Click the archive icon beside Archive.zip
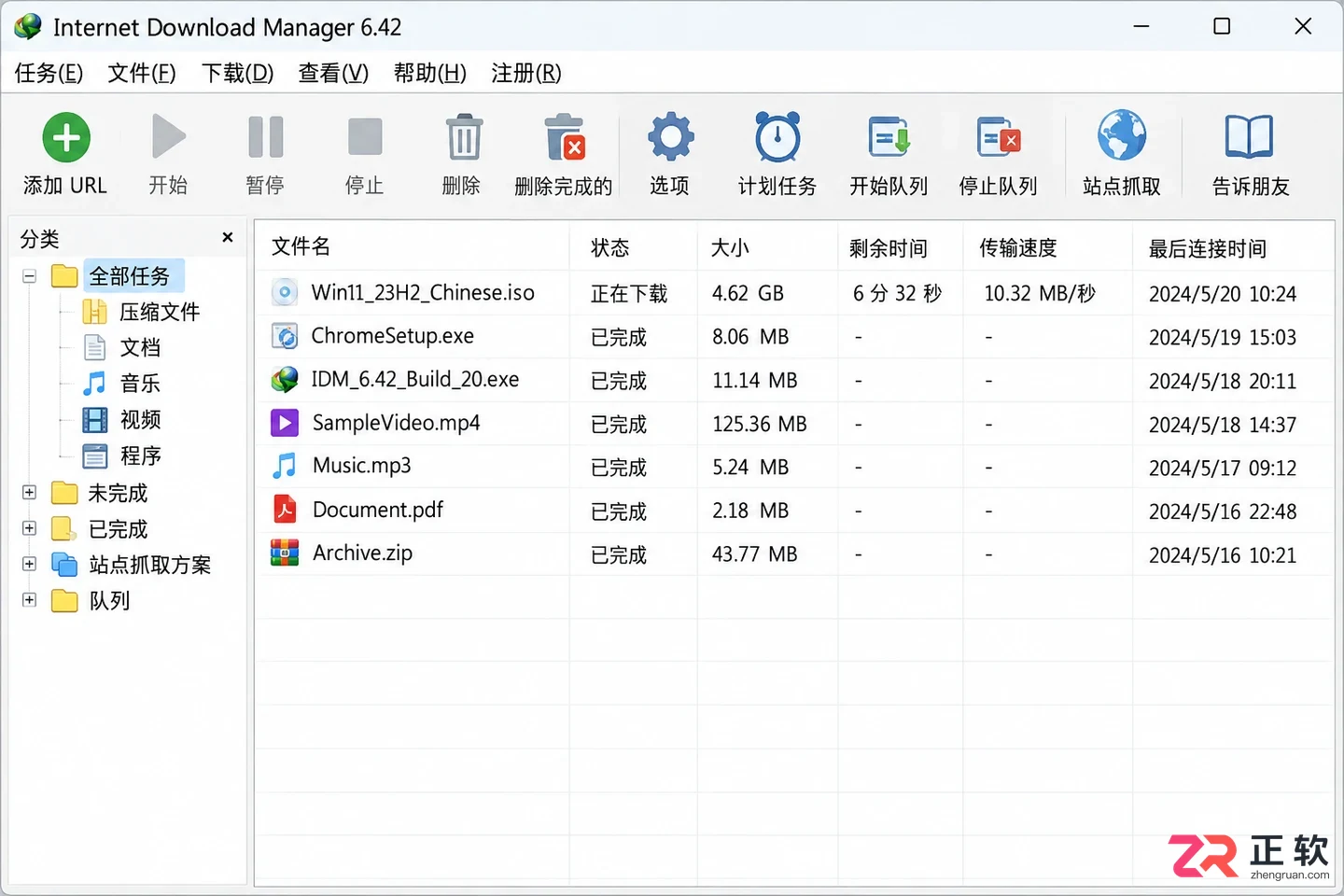Screen dimensions: 1344x896 (285, 553)
